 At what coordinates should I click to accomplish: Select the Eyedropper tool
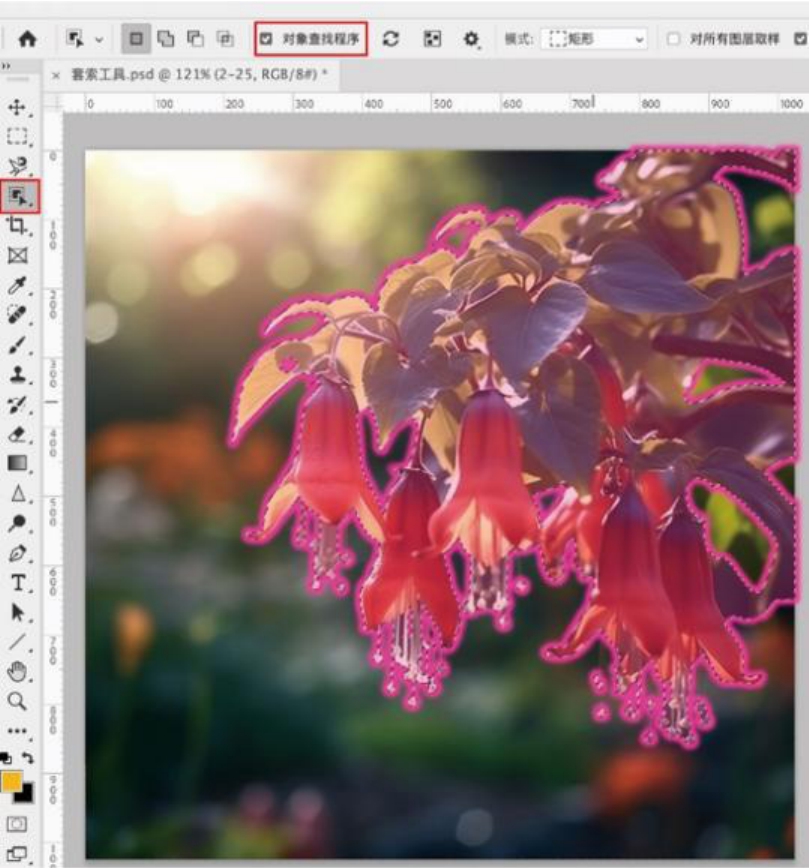coord(17,285)
